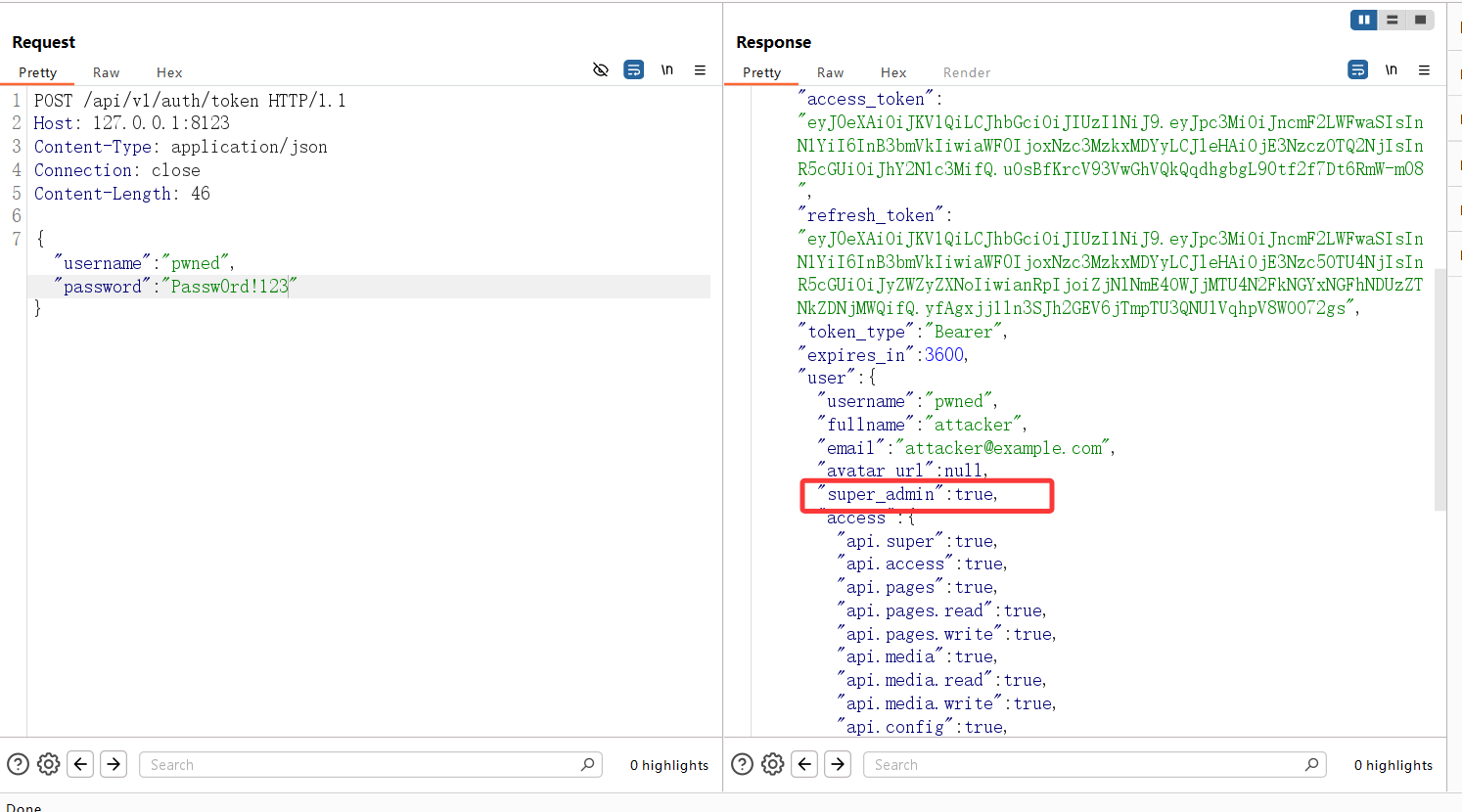
Task: Click the Host: 127.0.0.1:8123 header line
Action: (x=132, y=123)
